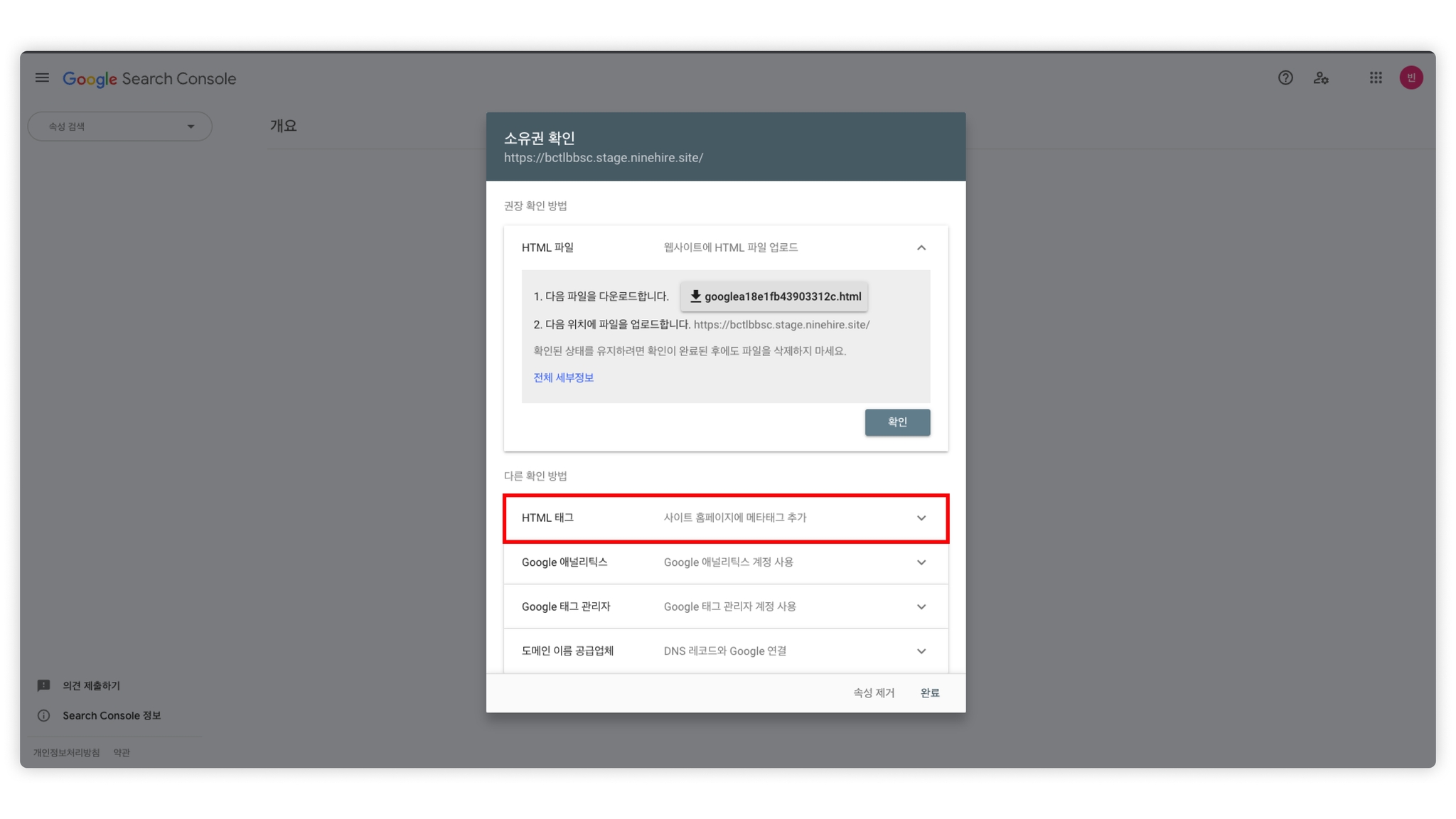Collapse the HTML 파일 section chevron
This screenshot has width=1456, height=819.
[x=921, y=247]
